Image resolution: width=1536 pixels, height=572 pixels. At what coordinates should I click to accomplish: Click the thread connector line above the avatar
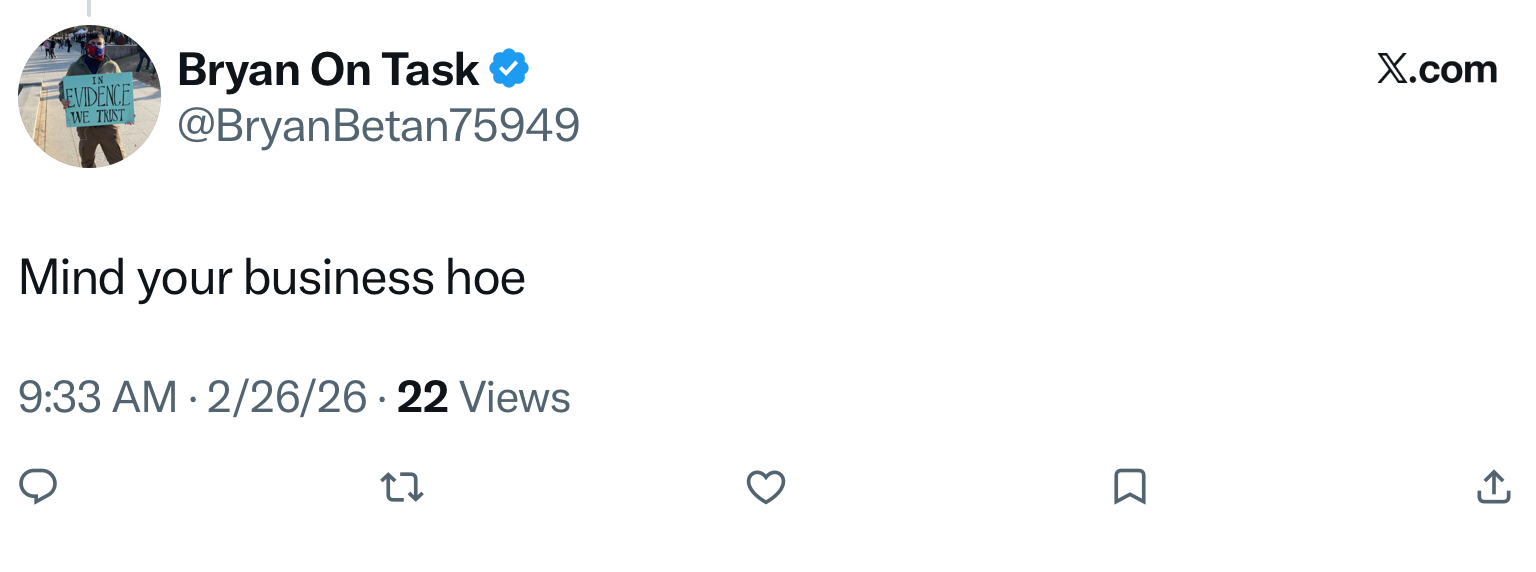[88, 8]
